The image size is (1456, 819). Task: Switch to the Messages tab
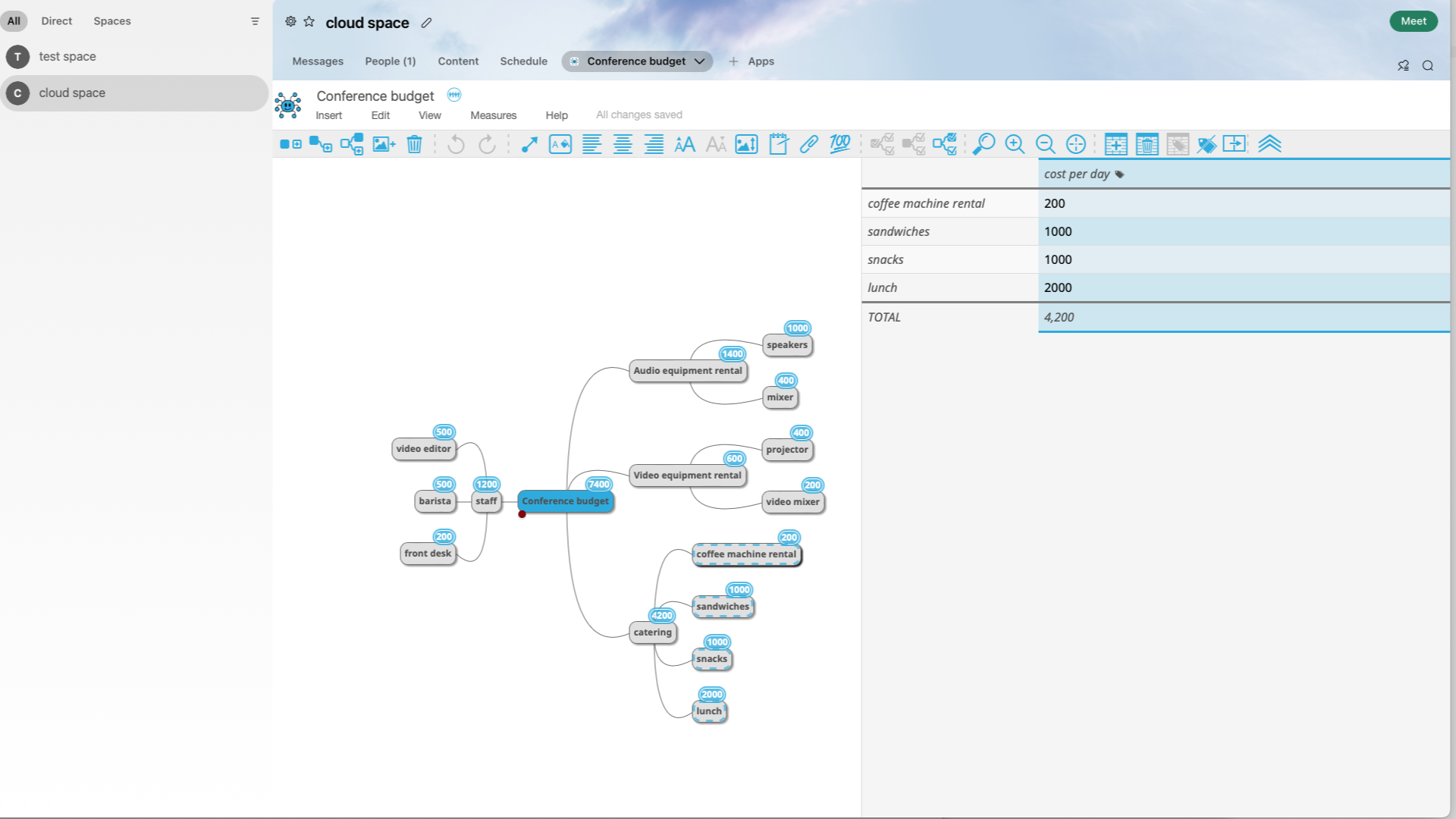(318, 61)
